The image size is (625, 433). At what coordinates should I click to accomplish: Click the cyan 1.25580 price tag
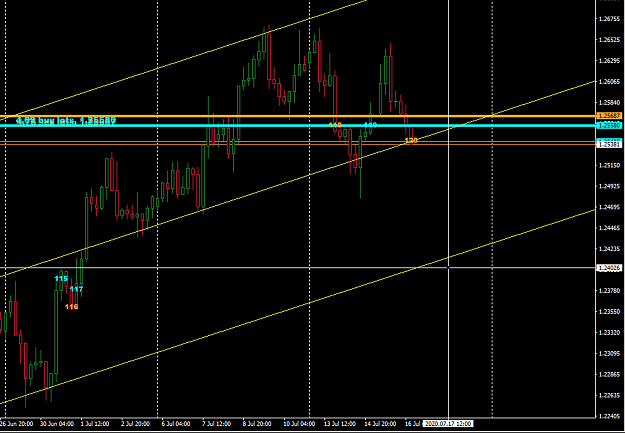(609, 125)
